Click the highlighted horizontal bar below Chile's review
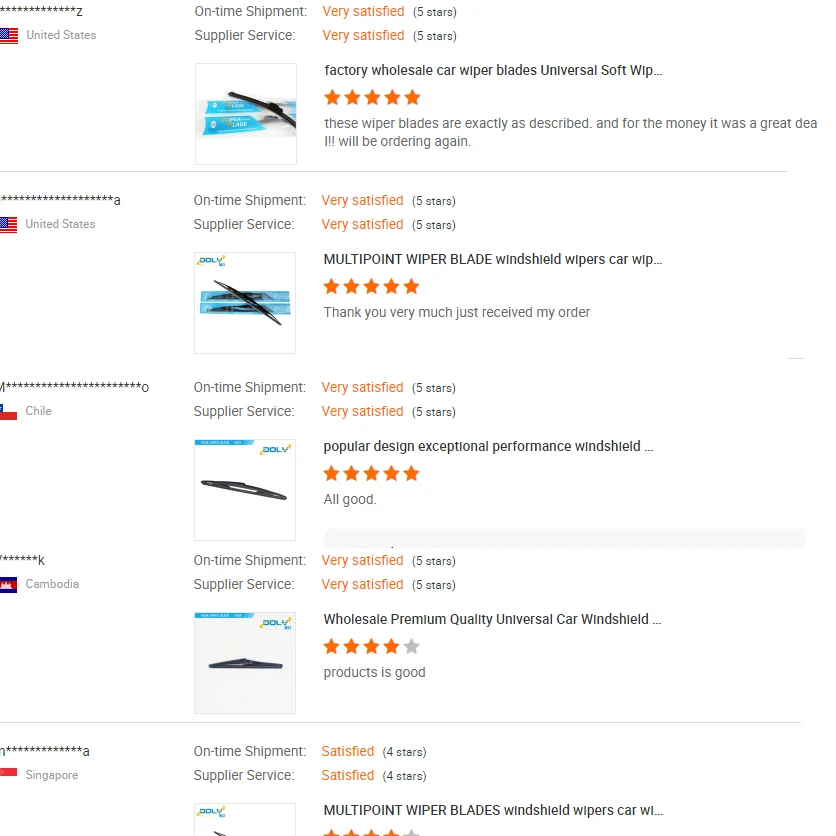 pyautogui.click(x=565, y=538)
